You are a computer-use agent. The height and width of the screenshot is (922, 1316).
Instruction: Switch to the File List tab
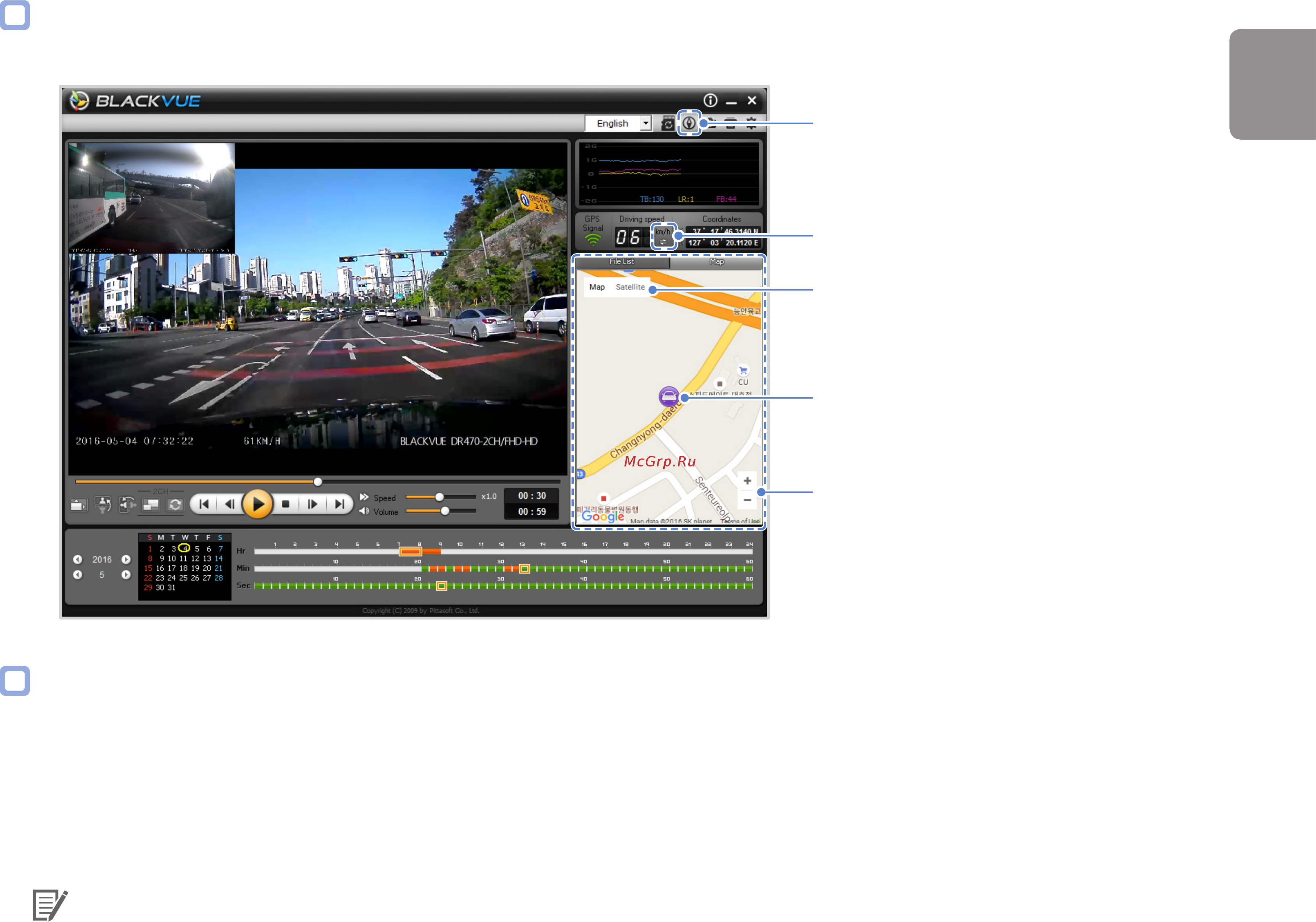[622, 262]
